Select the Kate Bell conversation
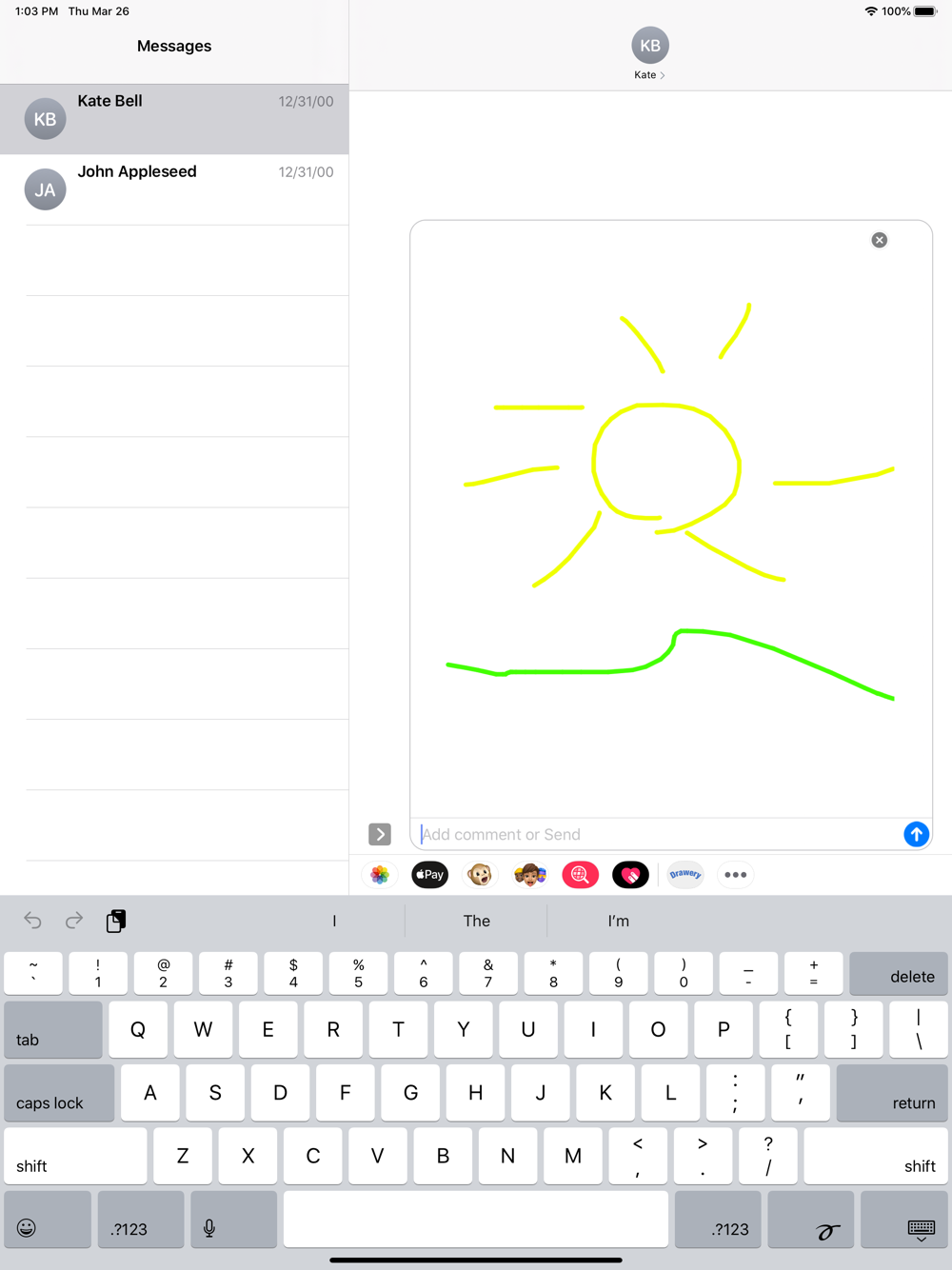The width and height of the screenshot is (952, 1270). 174,119
